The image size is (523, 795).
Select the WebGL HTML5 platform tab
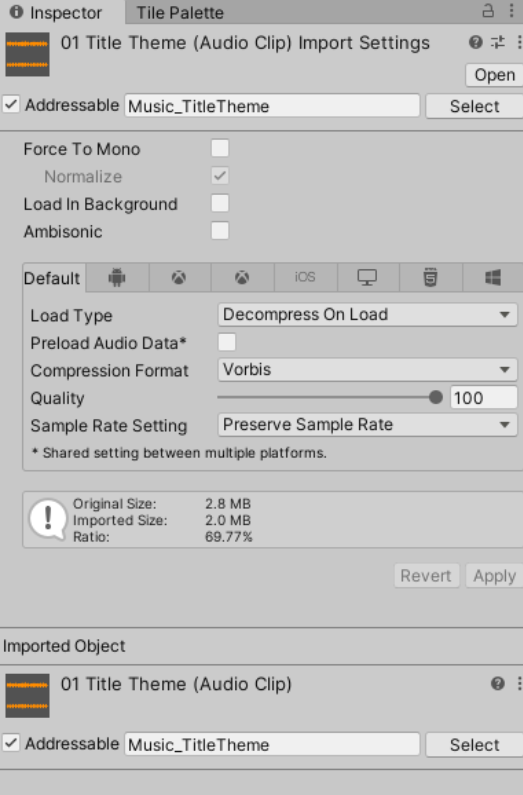(430, 277)
